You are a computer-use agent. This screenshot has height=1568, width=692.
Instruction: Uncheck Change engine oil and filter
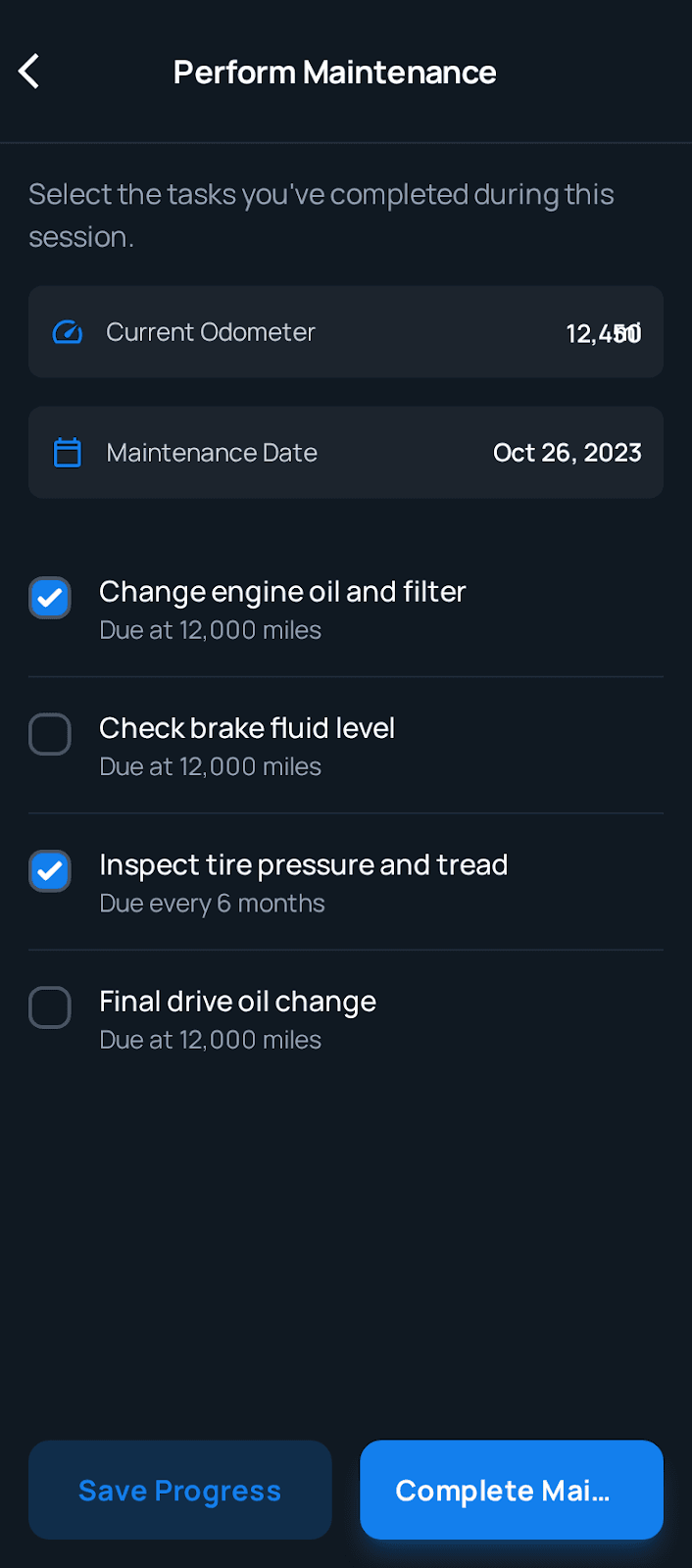point(49,597)
